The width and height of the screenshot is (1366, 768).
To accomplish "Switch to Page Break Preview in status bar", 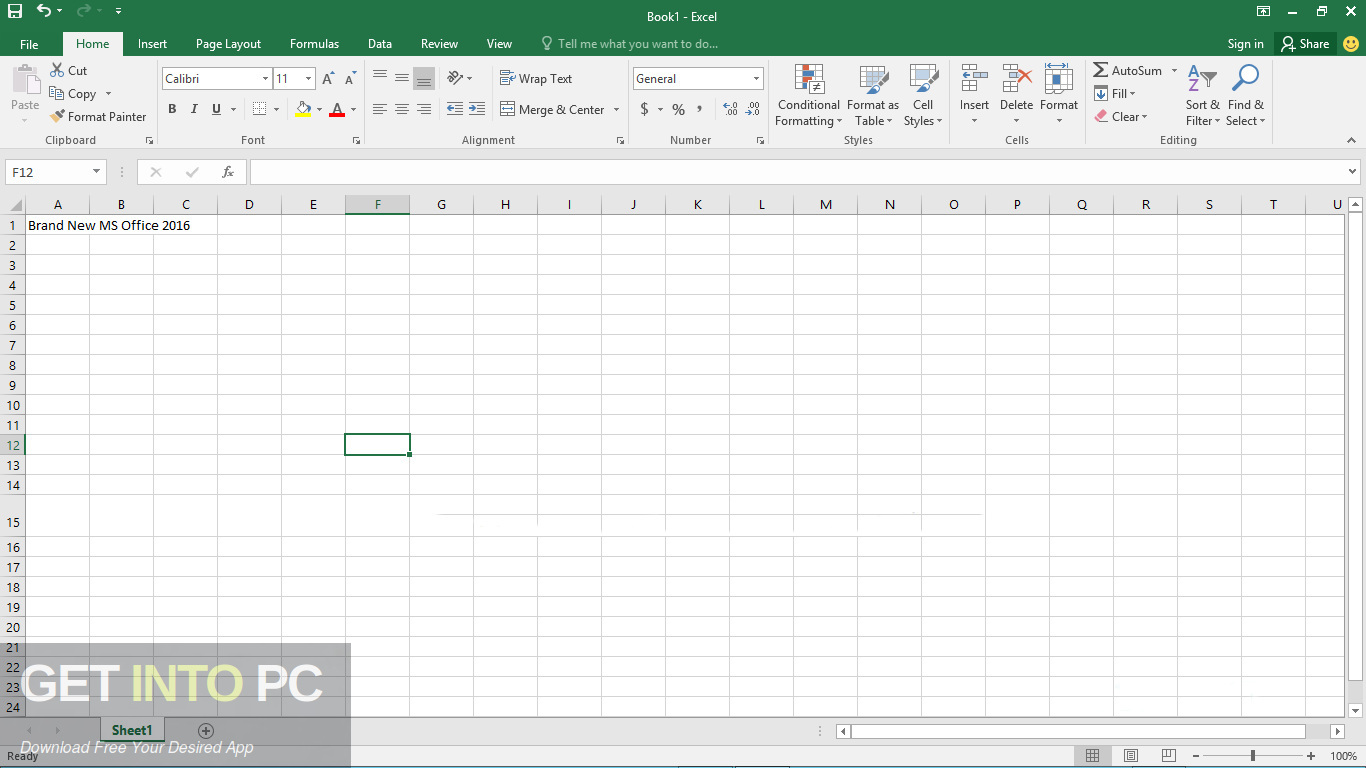I will (1168, 756).
